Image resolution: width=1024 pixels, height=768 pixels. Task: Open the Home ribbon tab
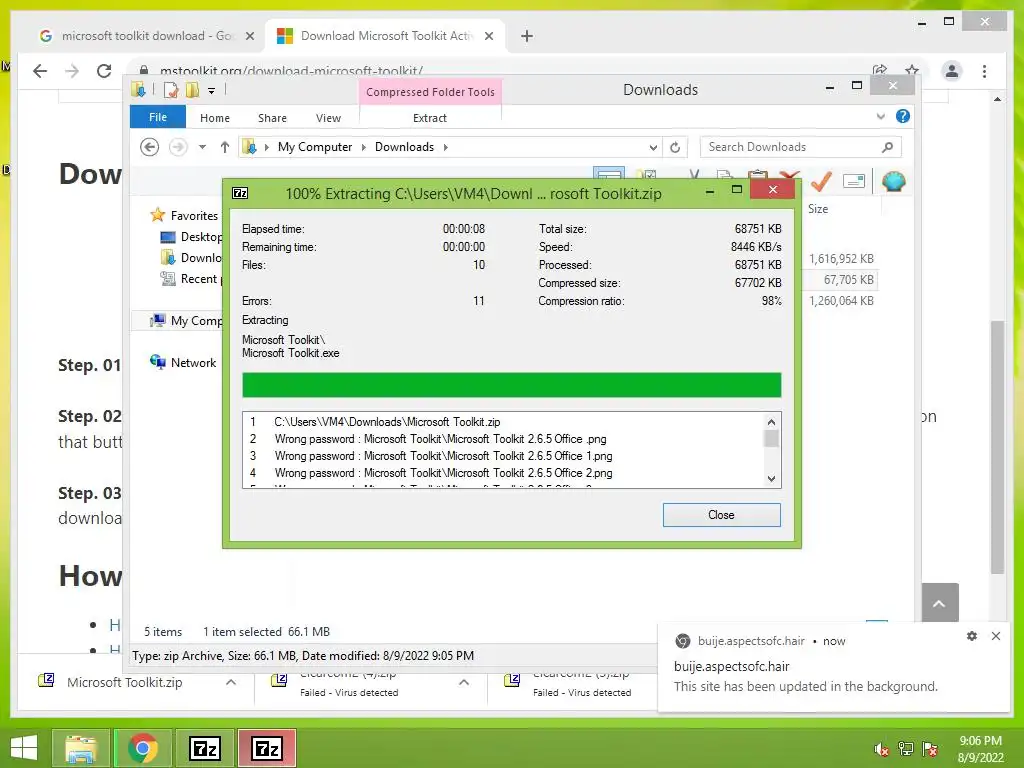point(215,118)
